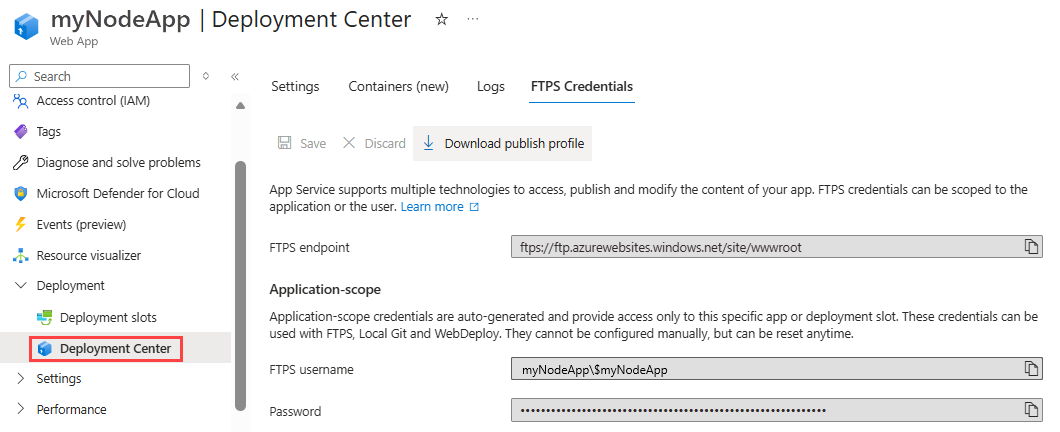This screenshot has width=1060, height=432.
Task: Copy the application-scope password
Action: coord(1031,410)
